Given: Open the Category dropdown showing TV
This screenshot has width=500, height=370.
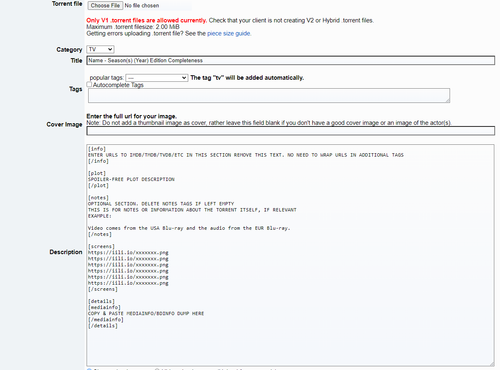Looking at the screenshot, I should point(100,49).
